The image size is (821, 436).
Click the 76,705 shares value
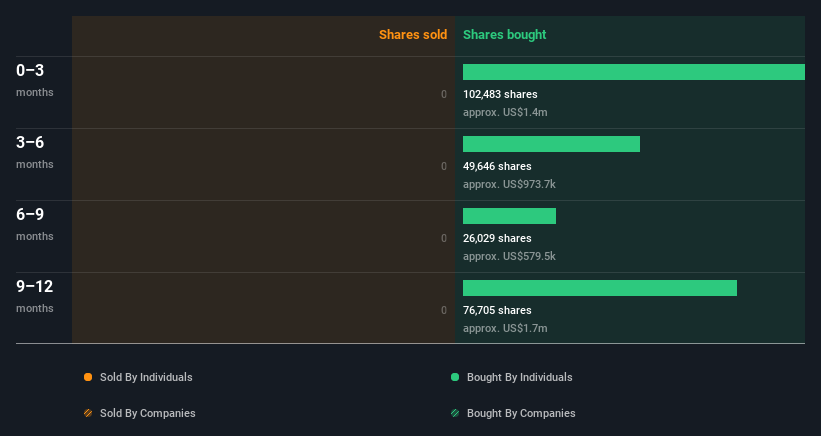(497, 310)
